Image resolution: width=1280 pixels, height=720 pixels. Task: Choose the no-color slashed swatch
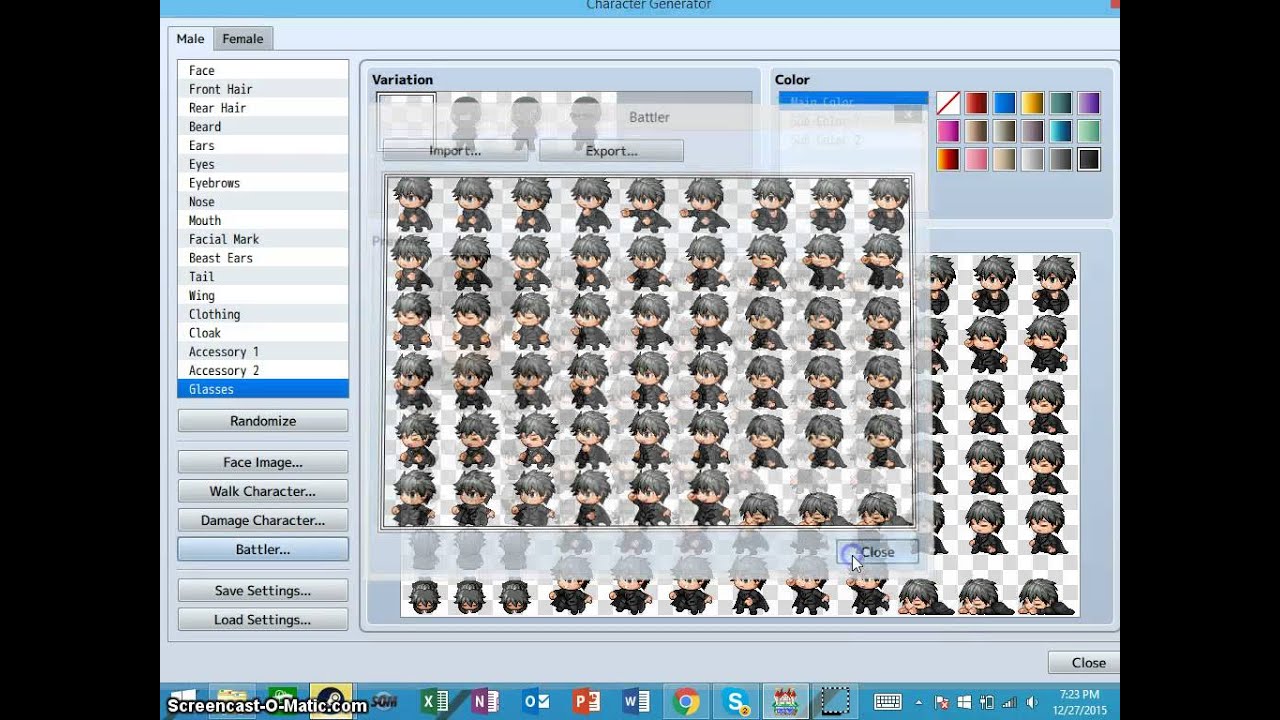[x=948, y=103]
